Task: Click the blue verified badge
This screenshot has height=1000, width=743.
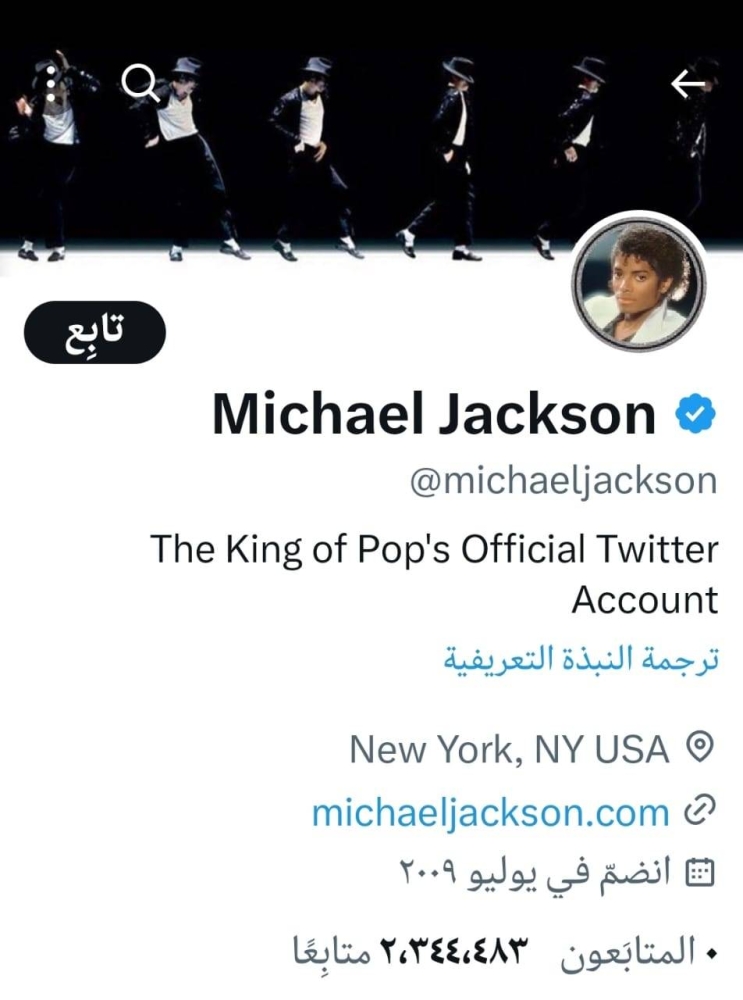Action: pyautogui.click(x=695, y=415)
